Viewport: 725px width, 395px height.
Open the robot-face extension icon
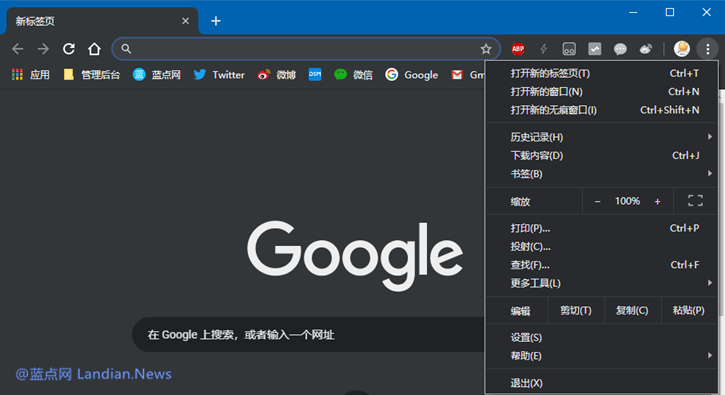coord(569,49)
